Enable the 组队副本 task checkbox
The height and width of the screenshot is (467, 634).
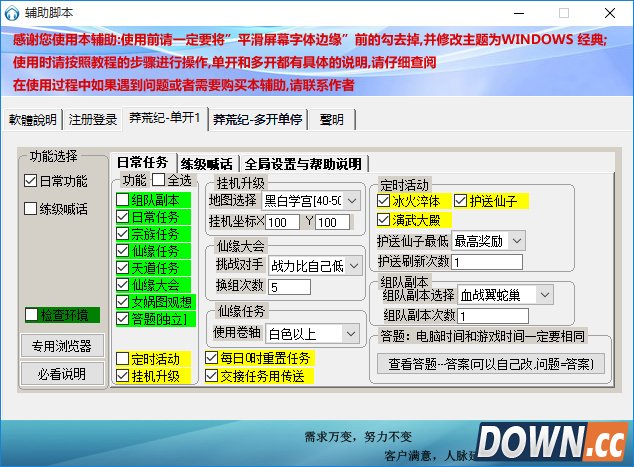pos(123,200)
